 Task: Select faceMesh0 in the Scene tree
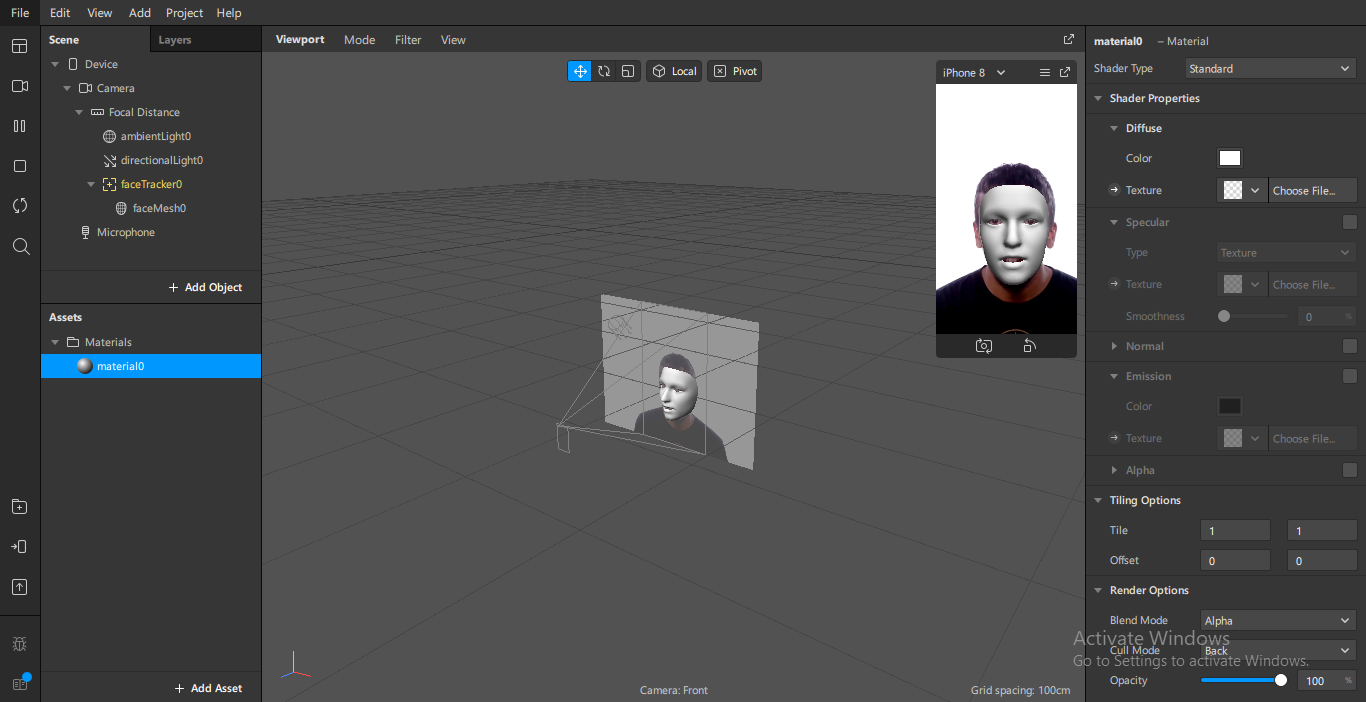[159, 208]
